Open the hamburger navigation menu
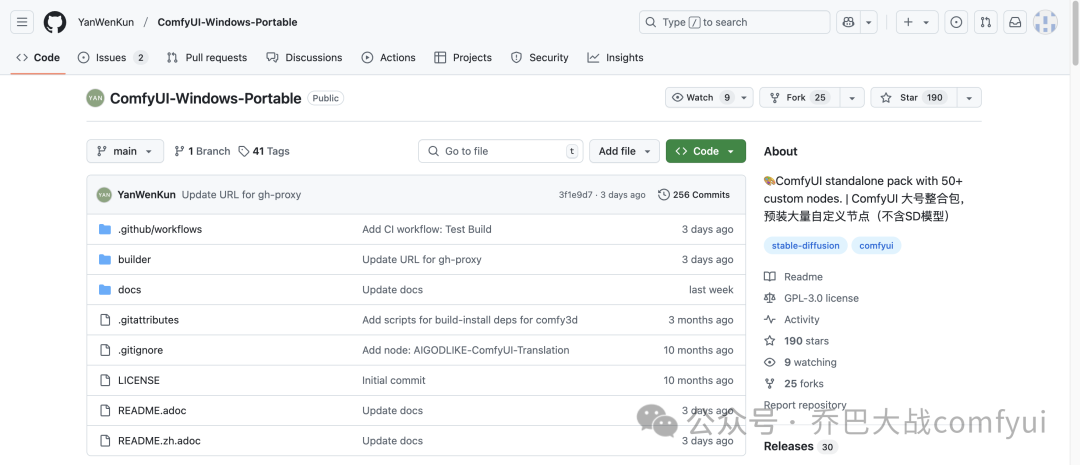Screen dimensions: 1080x465 pos(21,22)
